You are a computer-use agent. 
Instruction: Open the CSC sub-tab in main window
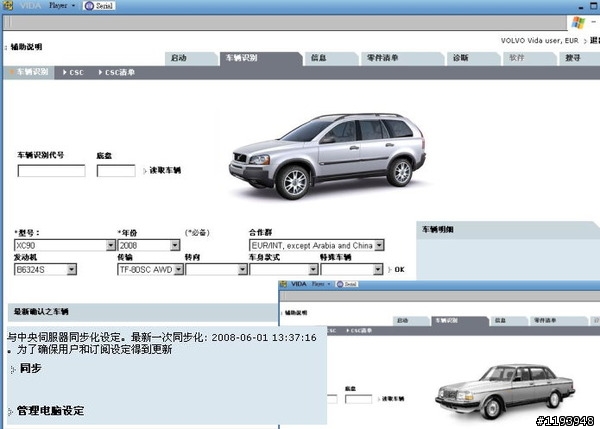tap(73, 72)
